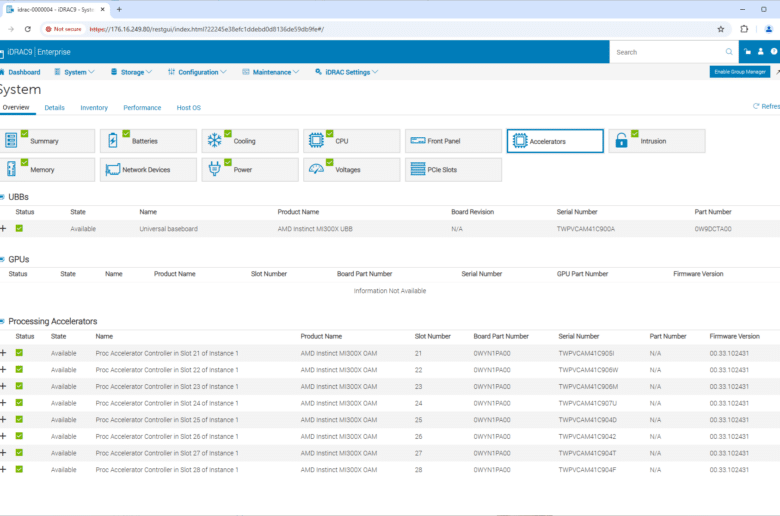Open the Voltages gauge tile

tap(352, 170)
